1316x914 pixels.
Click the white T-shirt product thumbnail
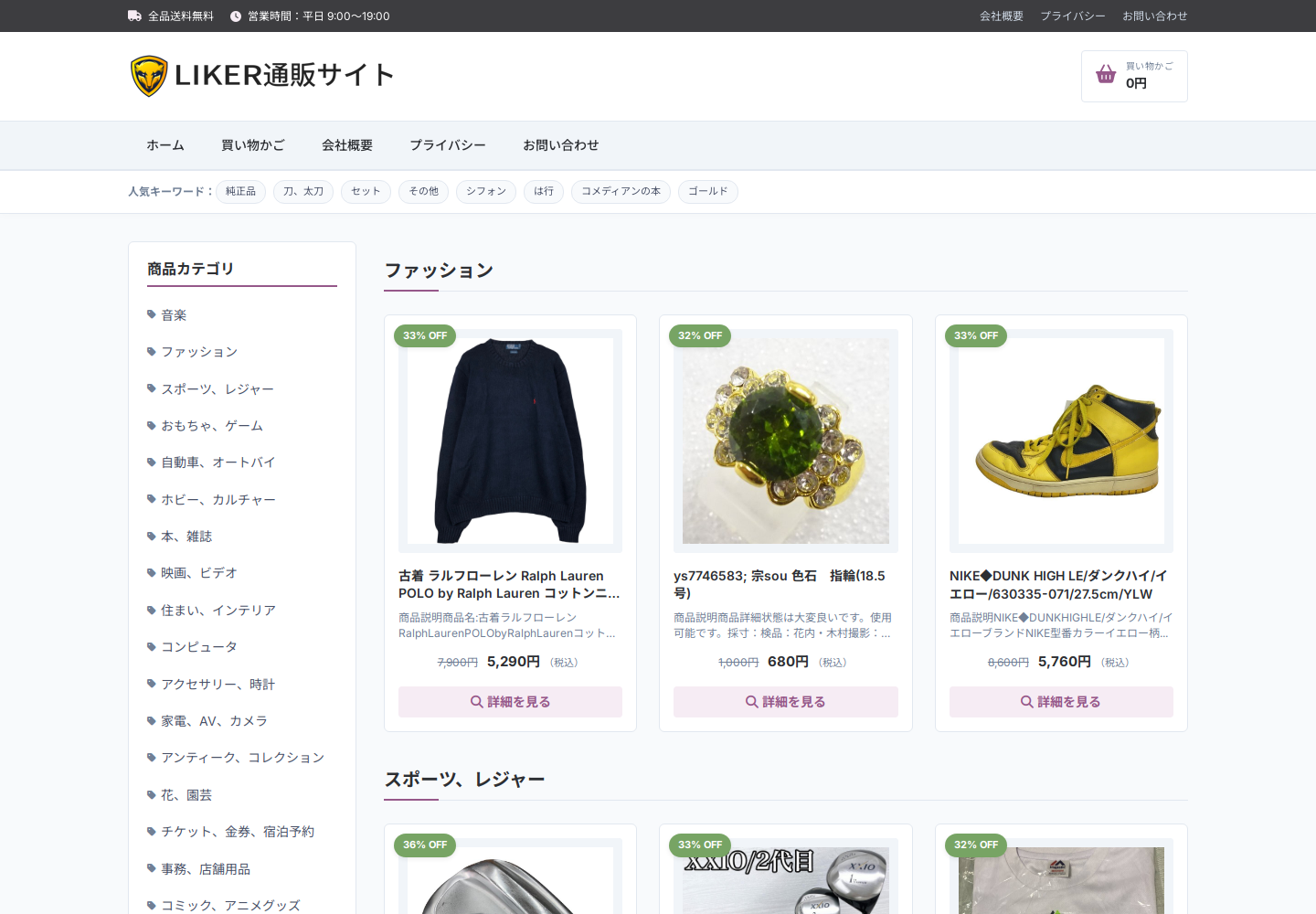tap(1061, 881)
